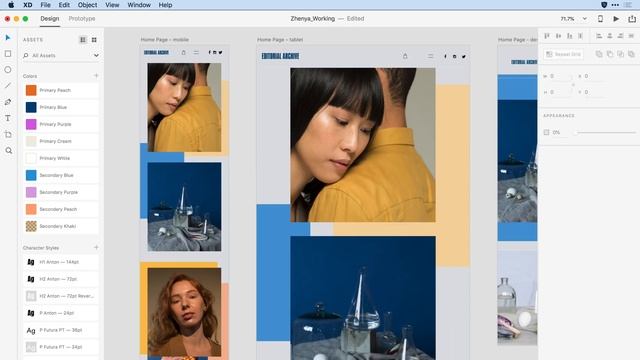Switch assets panel to list view

(83, 40)
